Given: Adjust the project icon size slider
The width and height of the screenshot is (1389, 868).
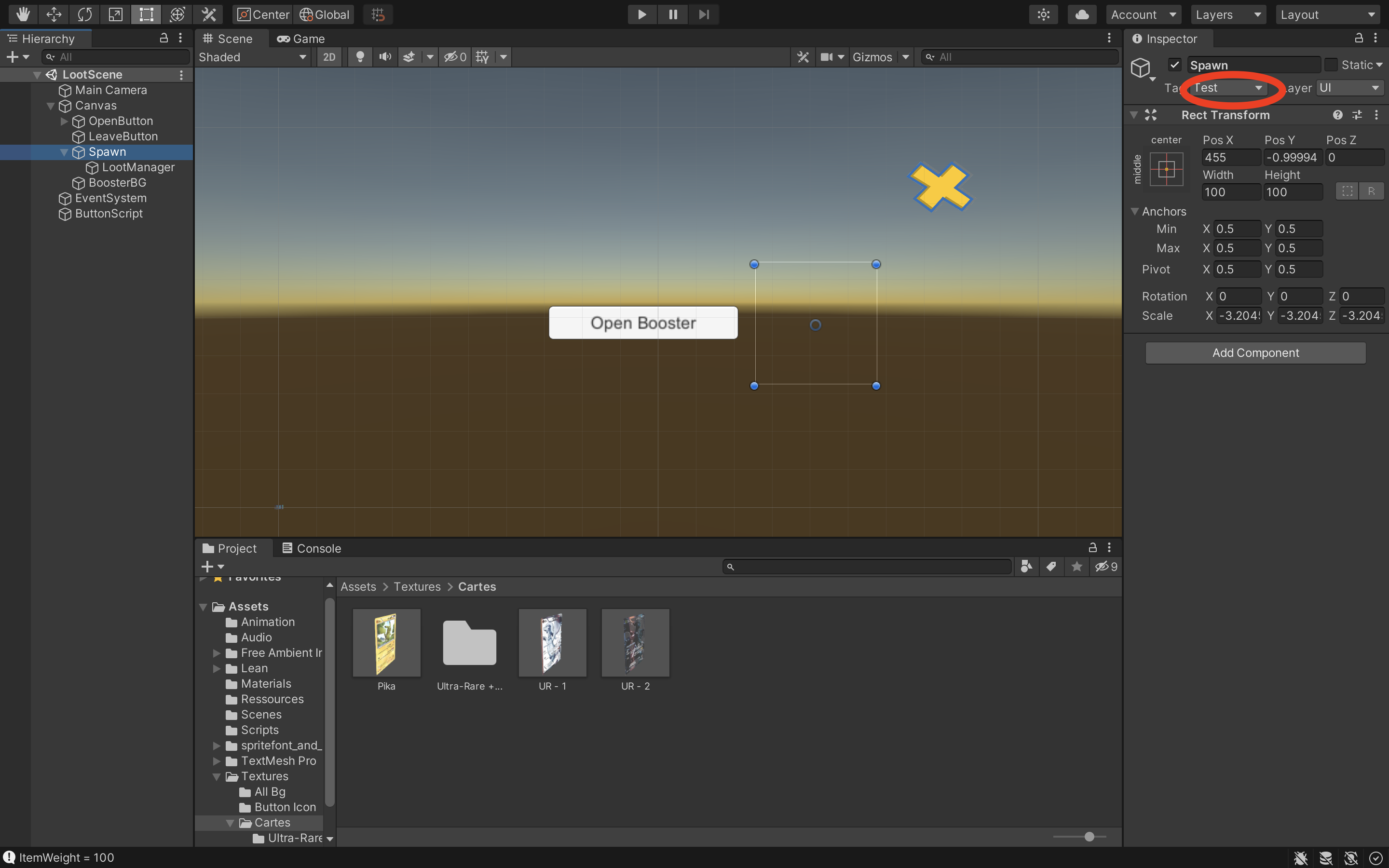Looking at the screenshot, I should click(x=1089, y=837).
